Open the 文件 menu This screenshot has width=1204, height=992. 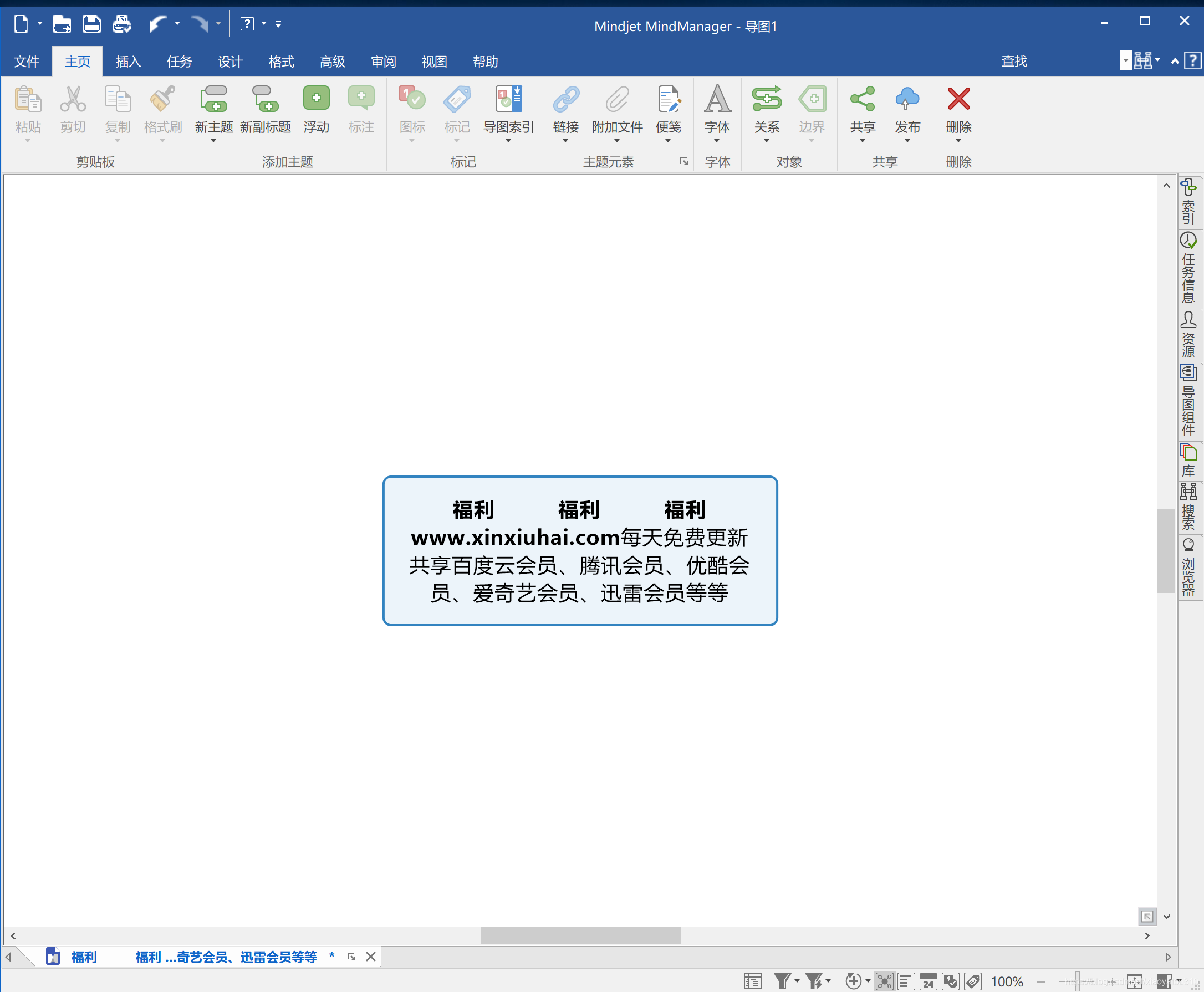click(x=27, y=61)
